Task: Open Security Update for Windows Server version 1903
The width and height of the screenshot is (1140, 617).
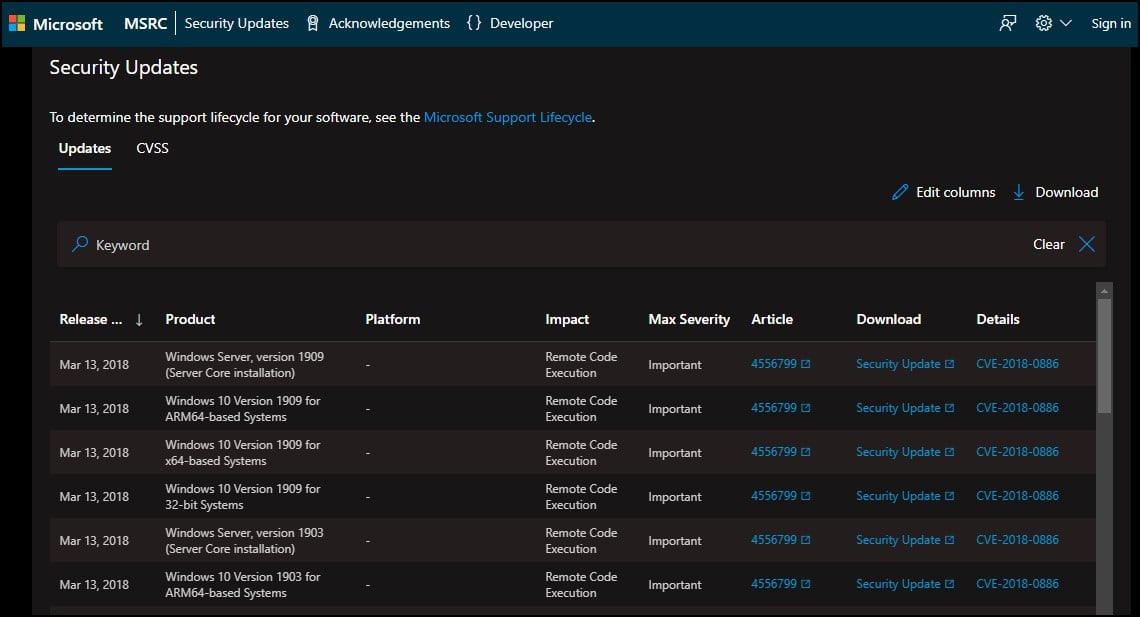Action: click(905, 540)
